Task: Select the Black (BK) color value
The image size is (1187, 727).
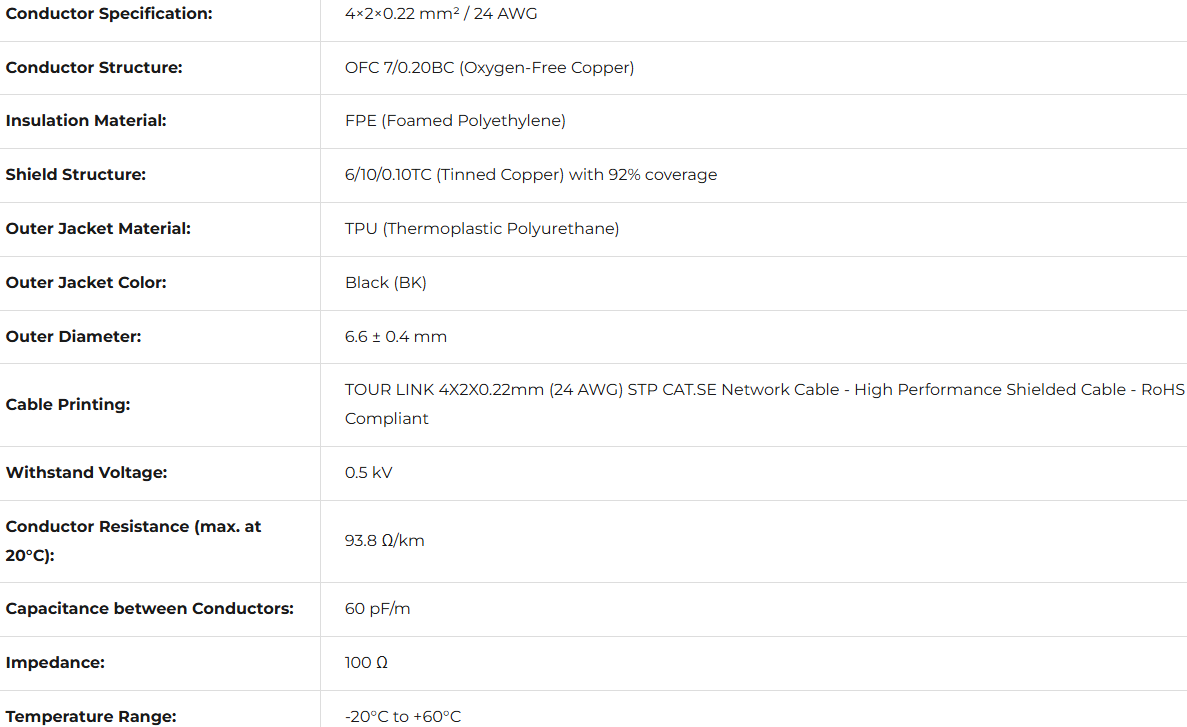Action: (386, 283)
